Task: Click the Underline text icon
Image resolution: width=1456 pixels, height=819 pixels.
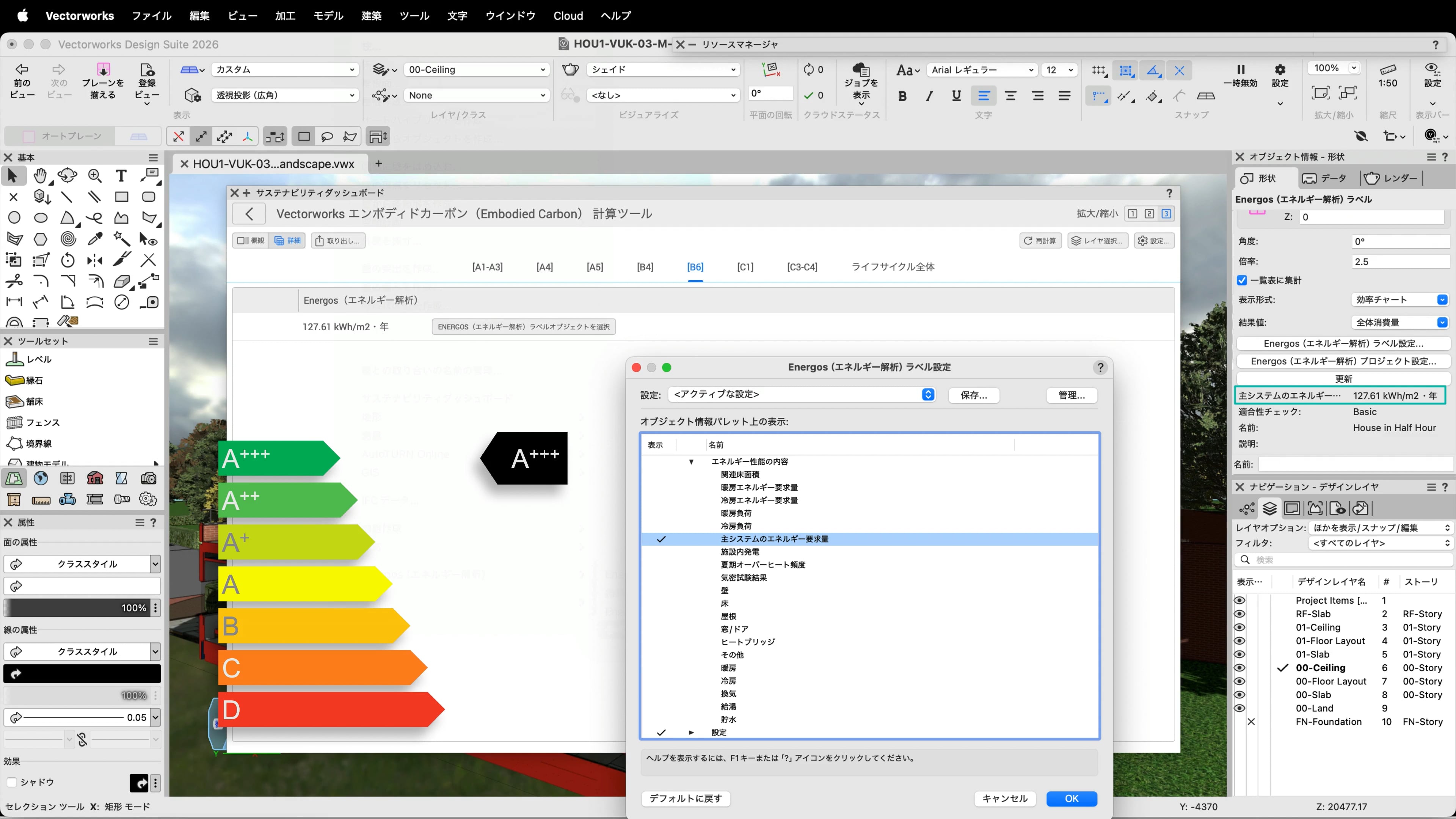Action: (x=956, y=96)
